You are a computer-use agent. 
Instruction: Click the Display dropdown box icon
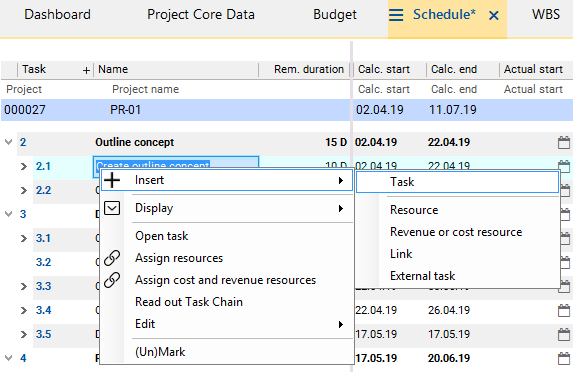112,208
